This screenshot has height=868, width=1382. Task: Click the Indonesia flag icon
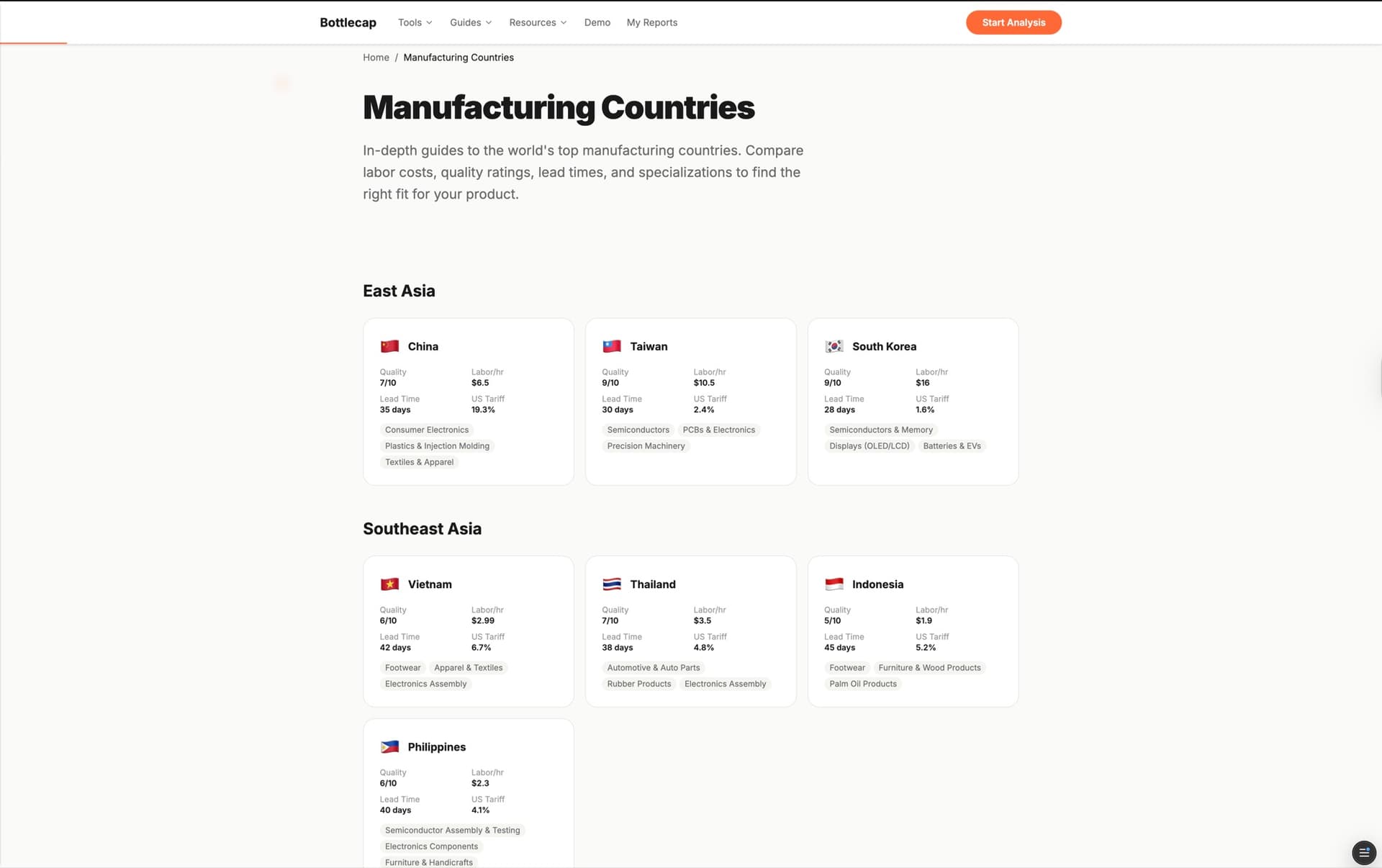pos(834,584)
